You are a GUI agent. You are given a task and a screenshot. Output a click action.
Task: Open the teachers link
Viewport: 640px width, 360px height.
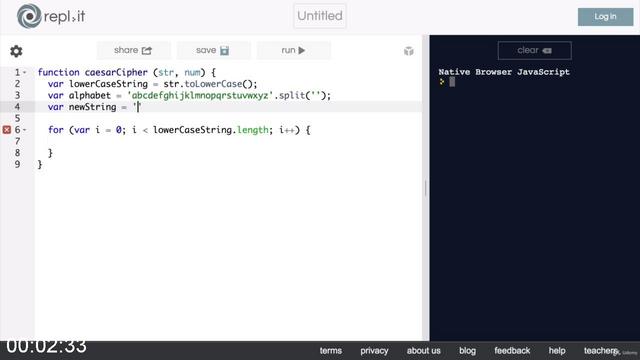coord(600,351)
